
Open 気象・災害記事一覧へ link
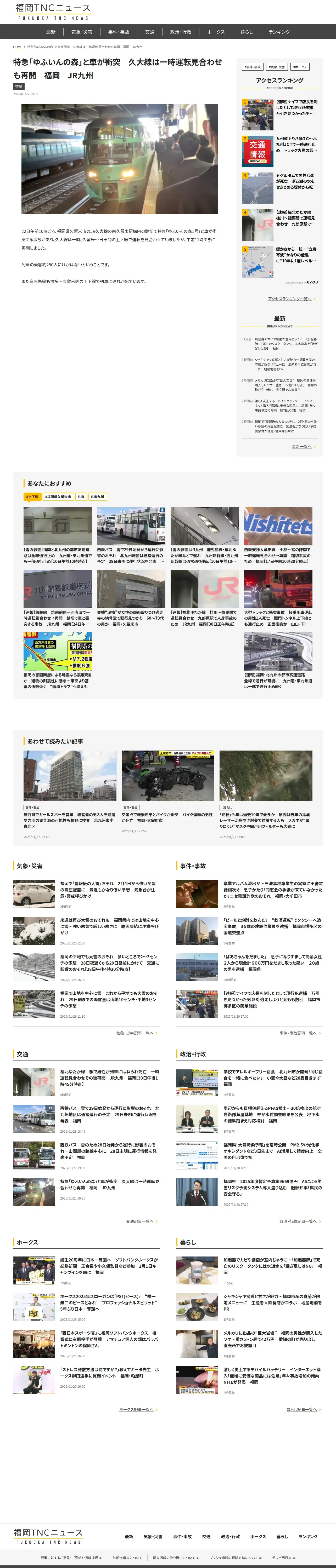(x=137, y=1033)
